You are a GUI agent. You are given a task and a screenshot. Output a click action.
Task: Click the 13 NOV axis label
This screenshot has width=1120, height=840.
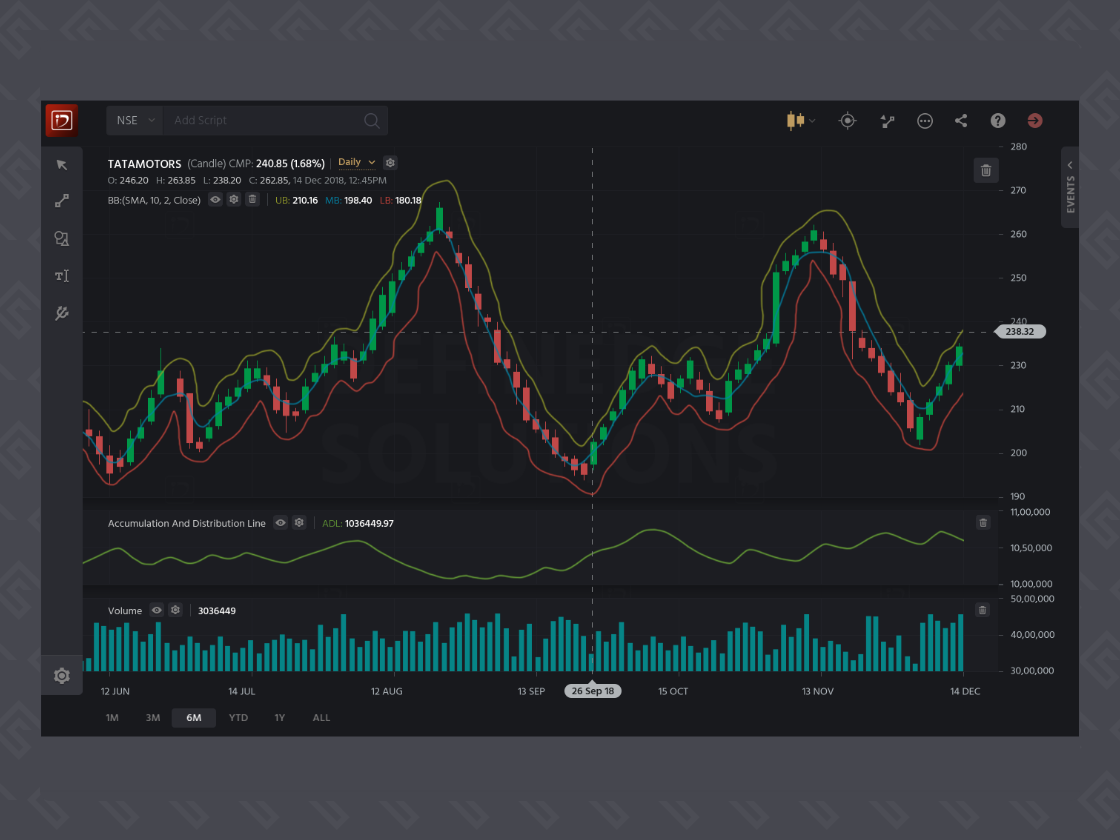pos(818,691)
